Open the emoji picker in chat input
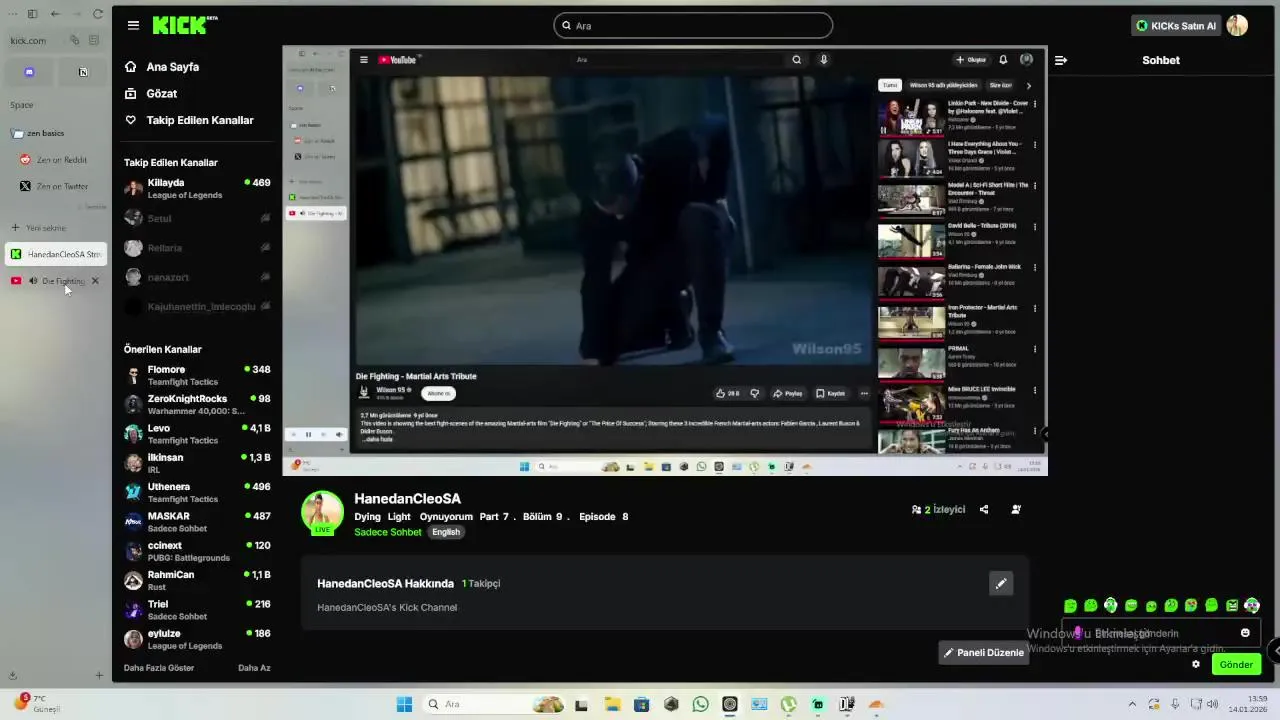 click(1245, 633)
